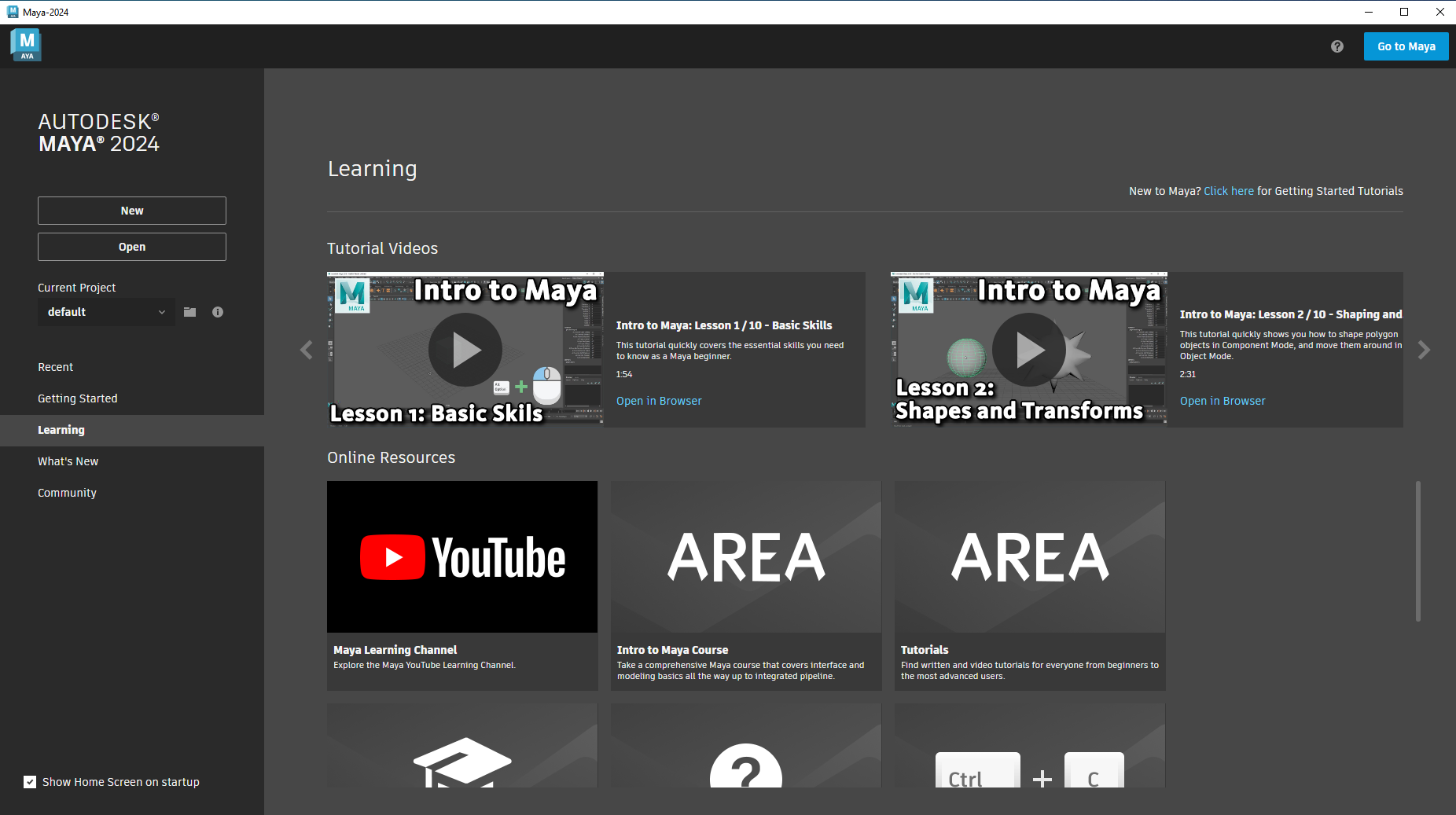Image resolution: width=1456 pixels, height=815 pixels.
Task: Click the 'Click here' Getting Started link
Action: [x=1229, y=191]
